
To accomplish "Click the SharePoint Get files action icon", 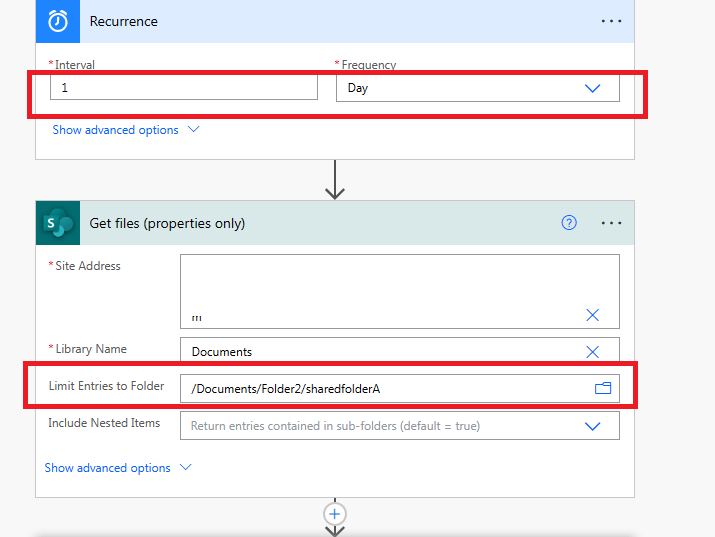I will point(58,223).
